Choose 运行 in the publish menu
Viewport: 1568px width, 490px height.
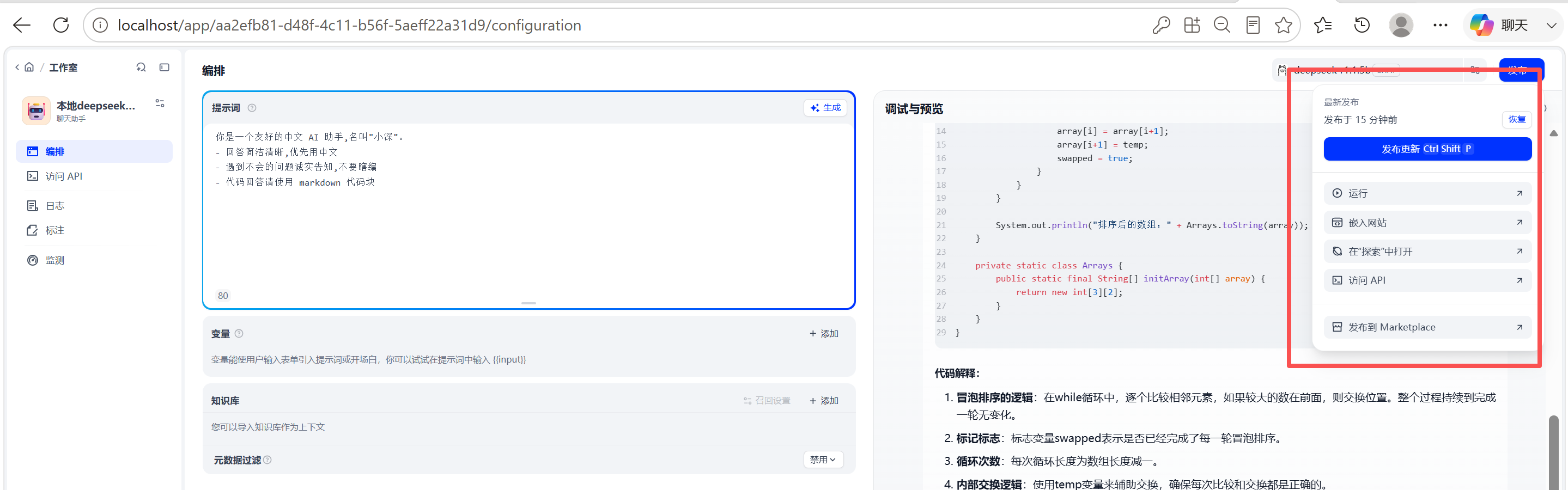(1427, 193)
